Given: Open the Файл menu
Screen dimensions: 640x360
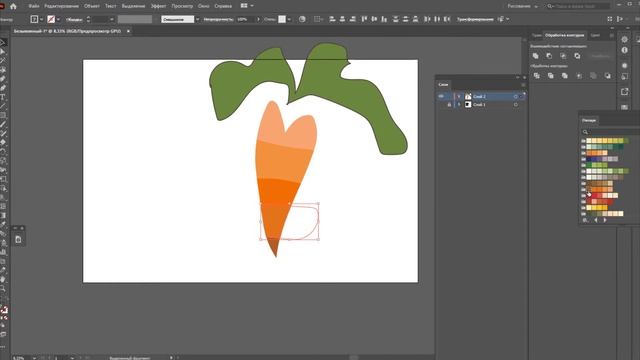Looking at the screenshot, I should click(34, 6).
